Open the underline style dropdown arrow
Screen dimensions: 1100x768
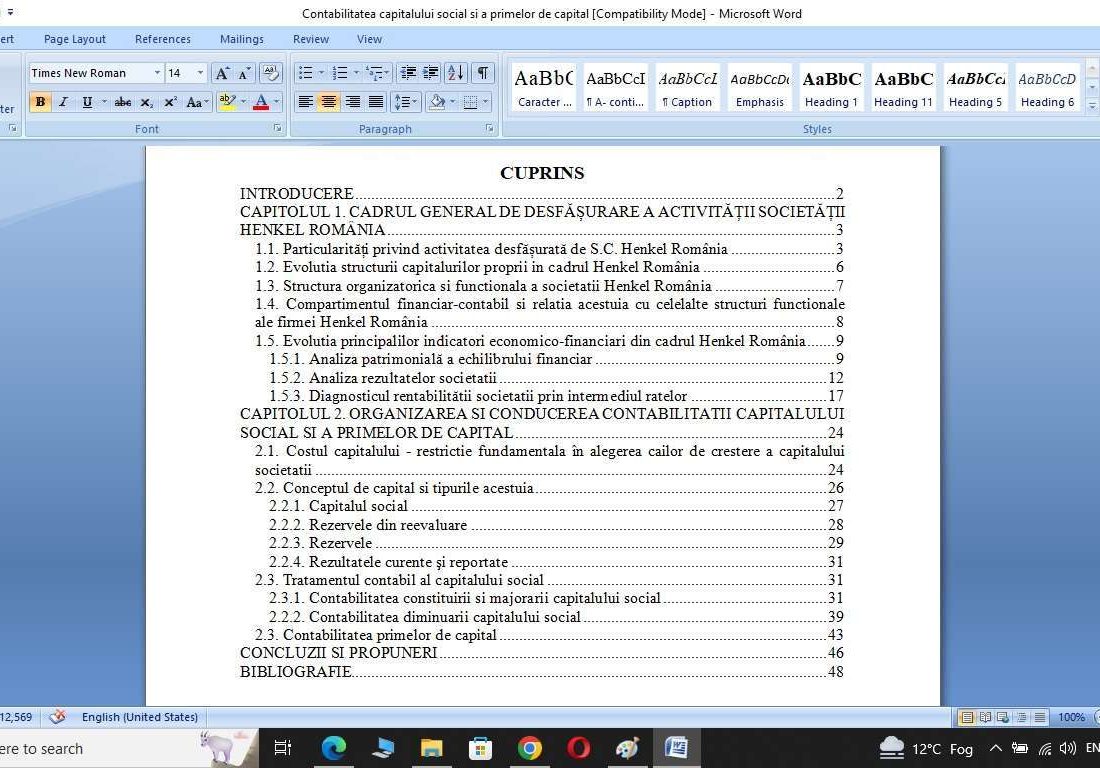tap(104, 102)
